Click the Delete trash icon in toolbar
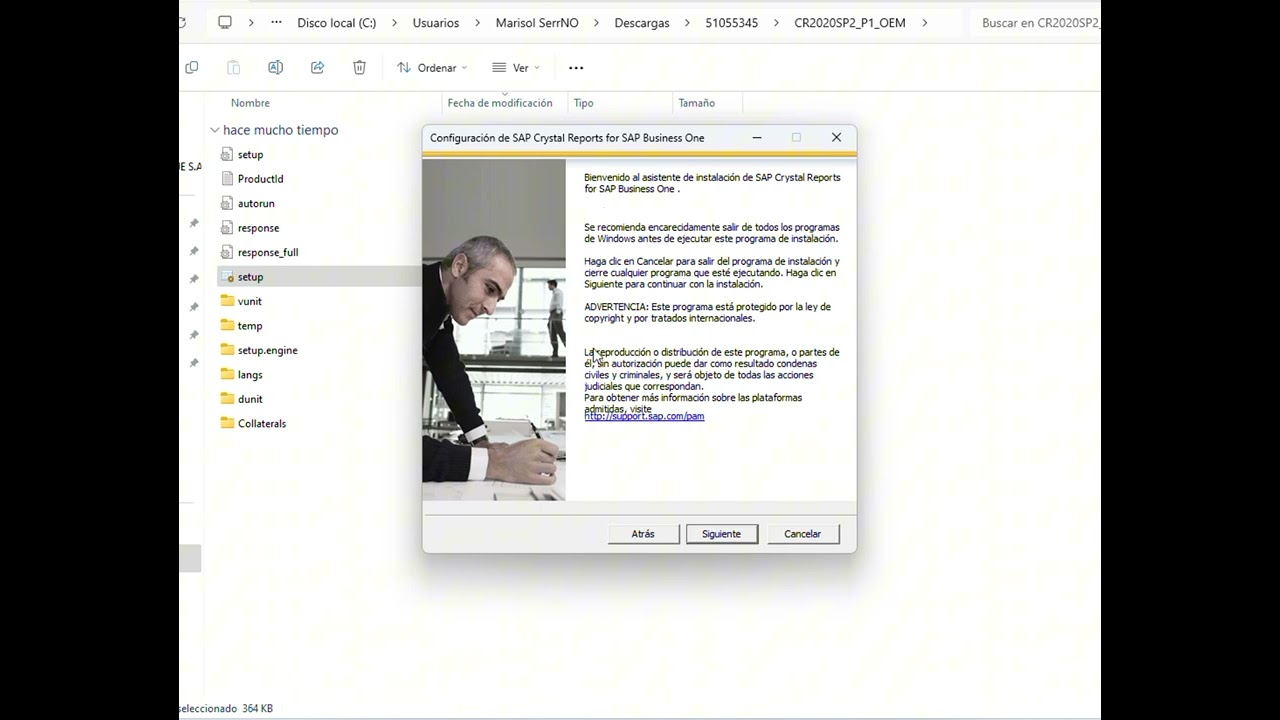 point(359,67)
